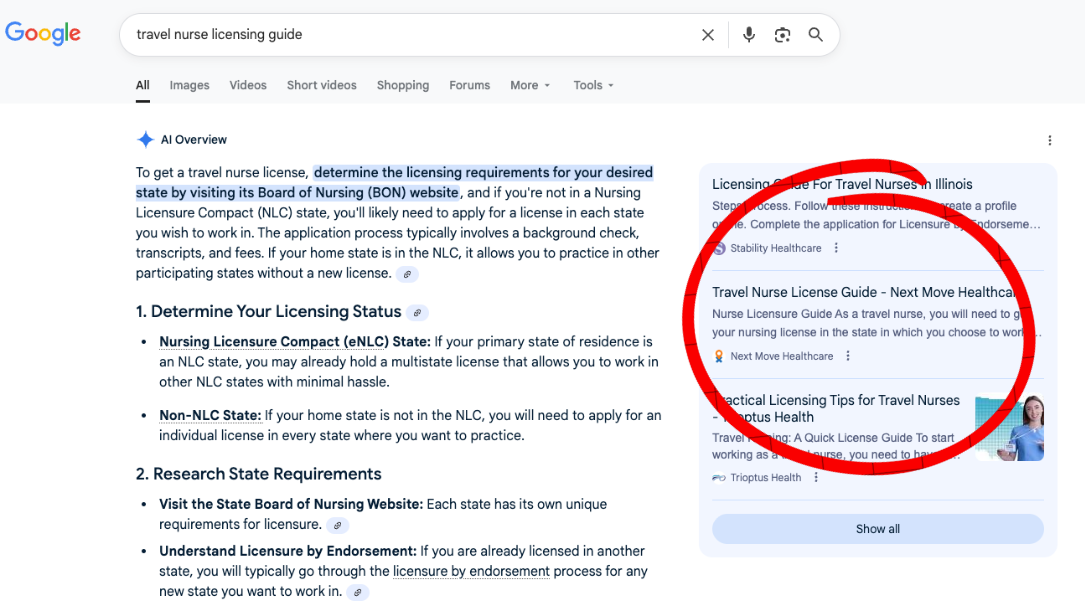Click Show all sources button
This screenshot has width=1085, height=609.
(877, 529)
